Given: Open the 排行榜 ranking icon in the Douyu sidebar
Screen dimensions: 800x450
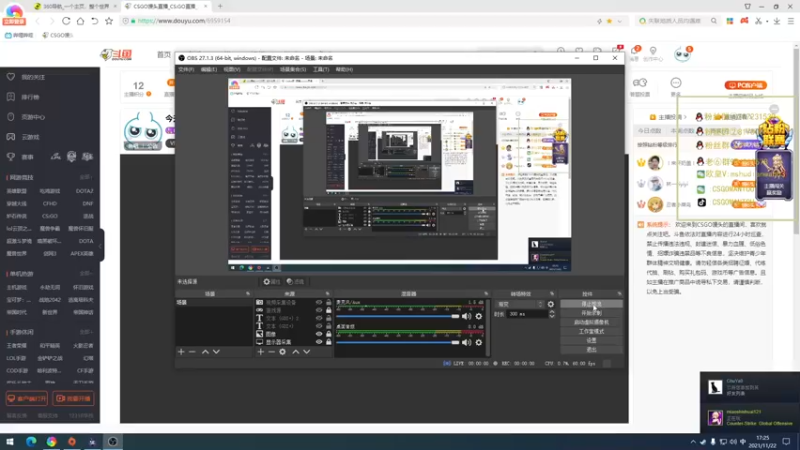Looking at the screenshot, I should click(11, 97).
